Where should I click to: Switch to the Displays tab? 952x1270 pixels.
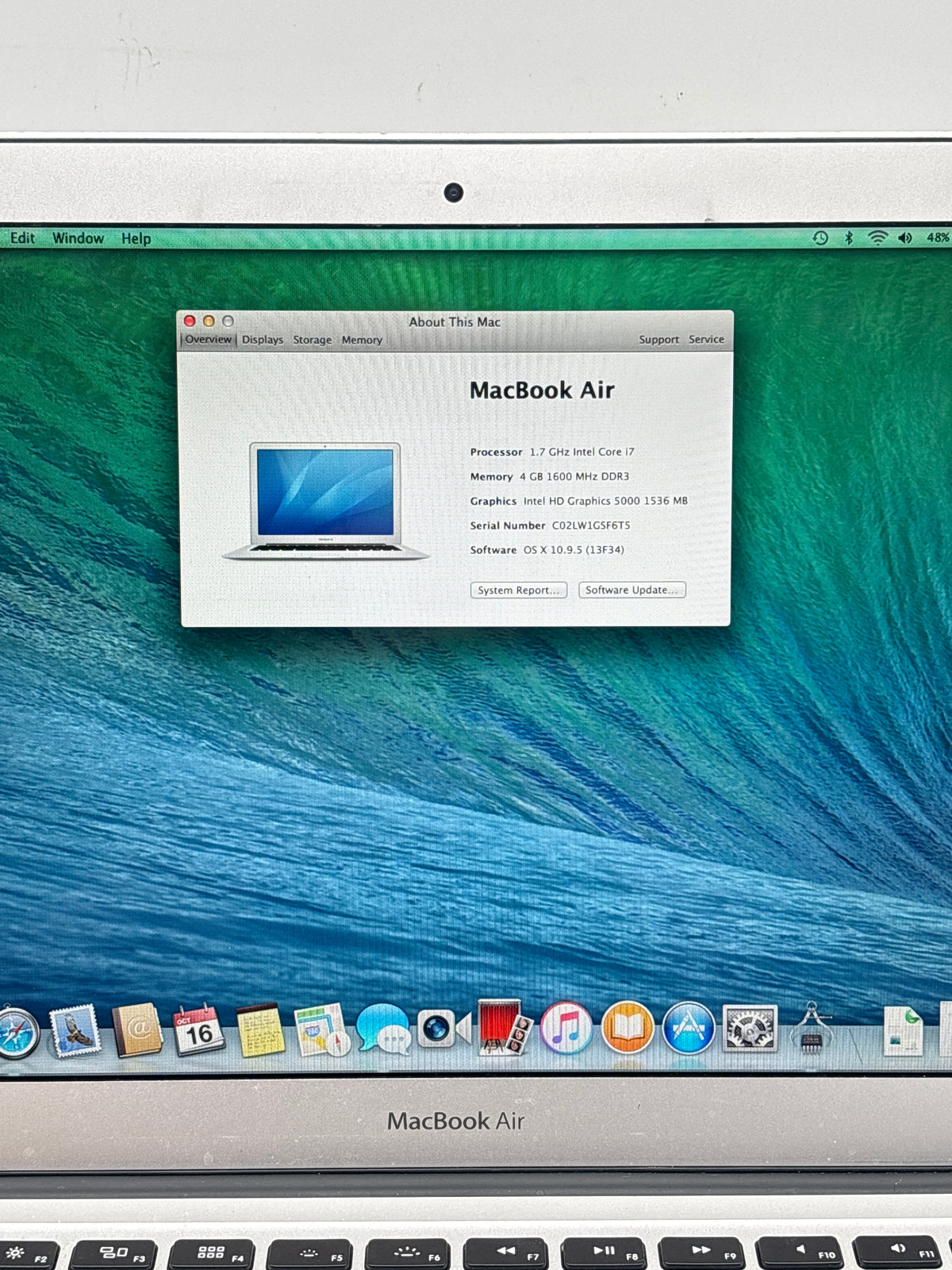[x=263, y=340]
